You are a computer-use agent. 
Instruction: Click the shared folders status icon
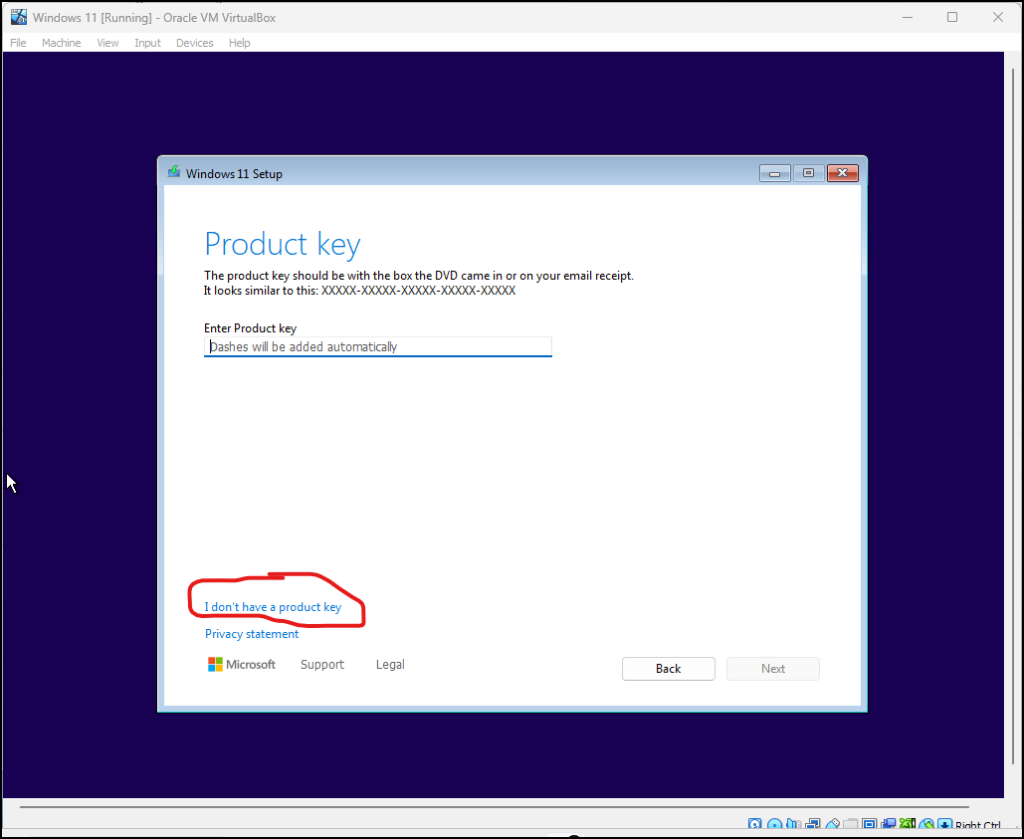click(850, 825)
